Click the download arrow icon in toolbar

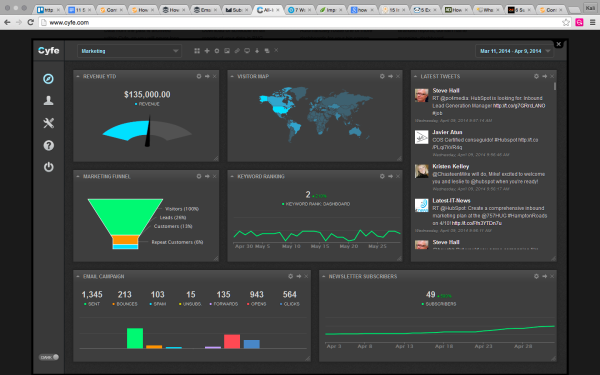(257, 51)
